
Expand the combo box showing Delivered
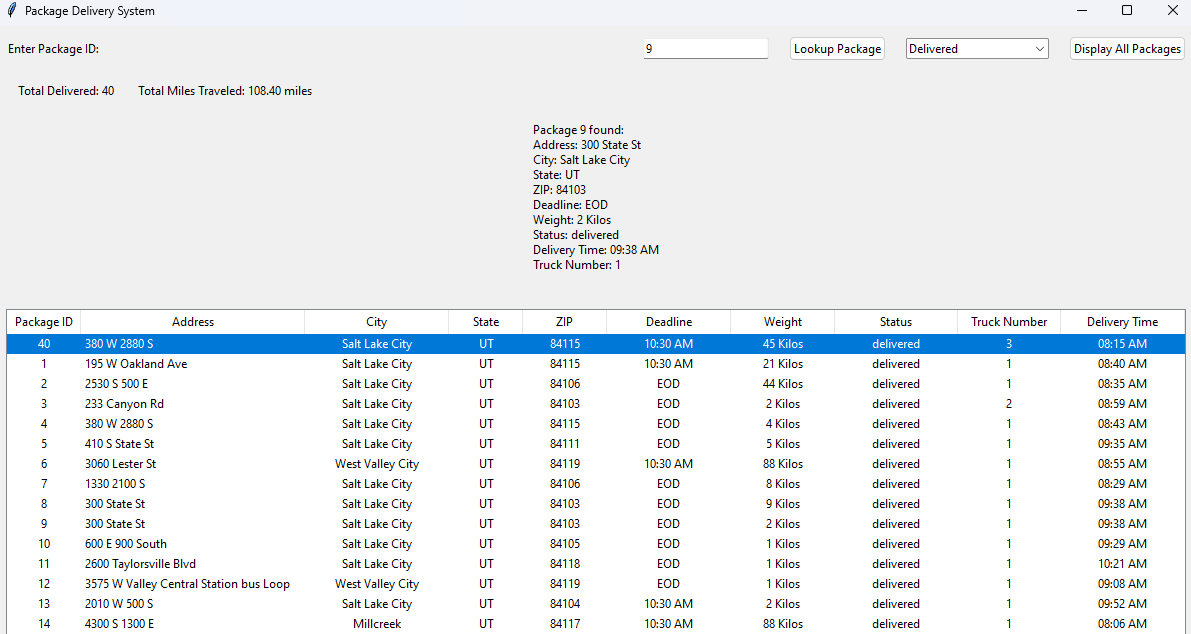coord(976,48)
